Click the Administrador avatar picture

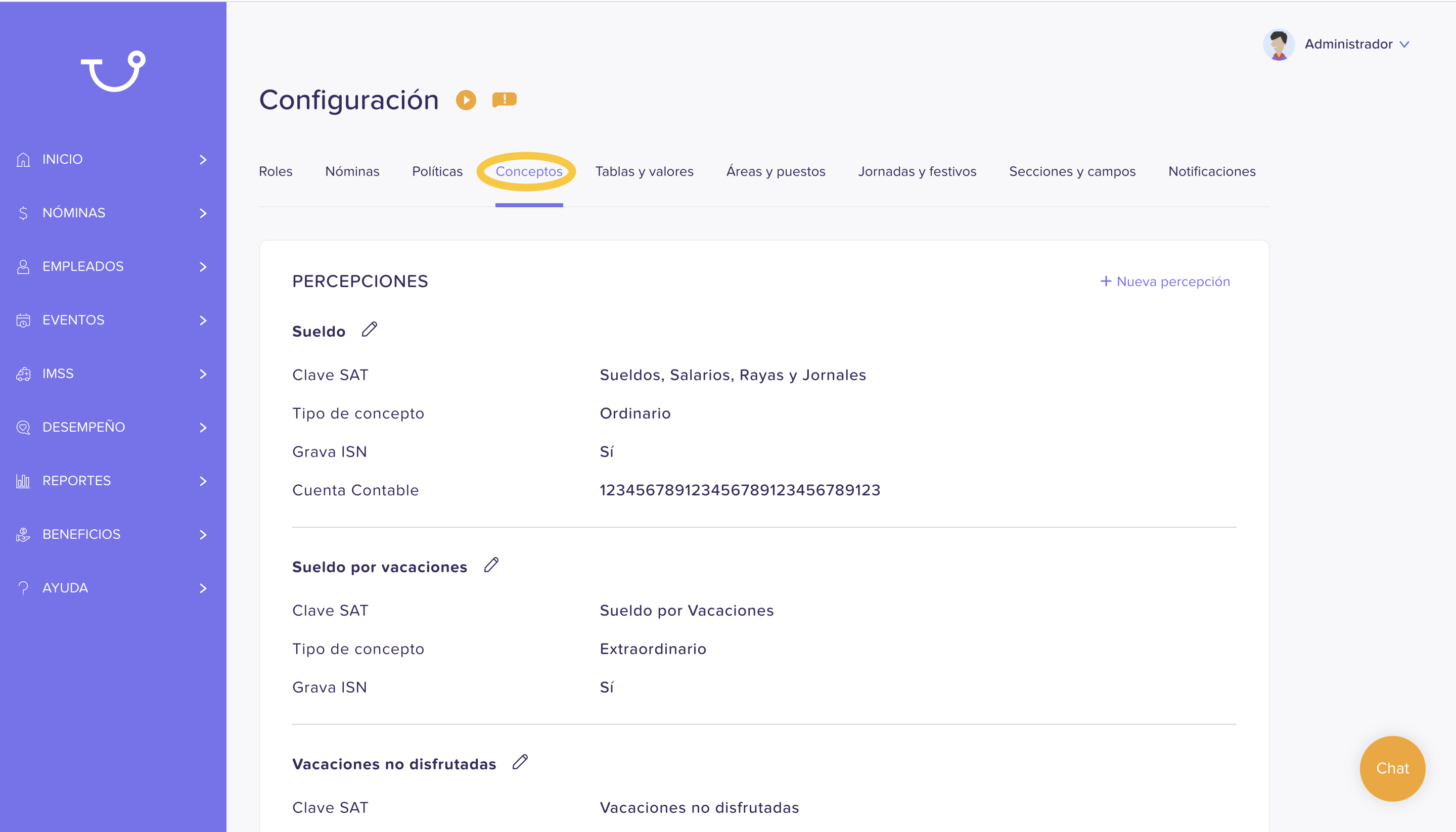[1279, 44]
